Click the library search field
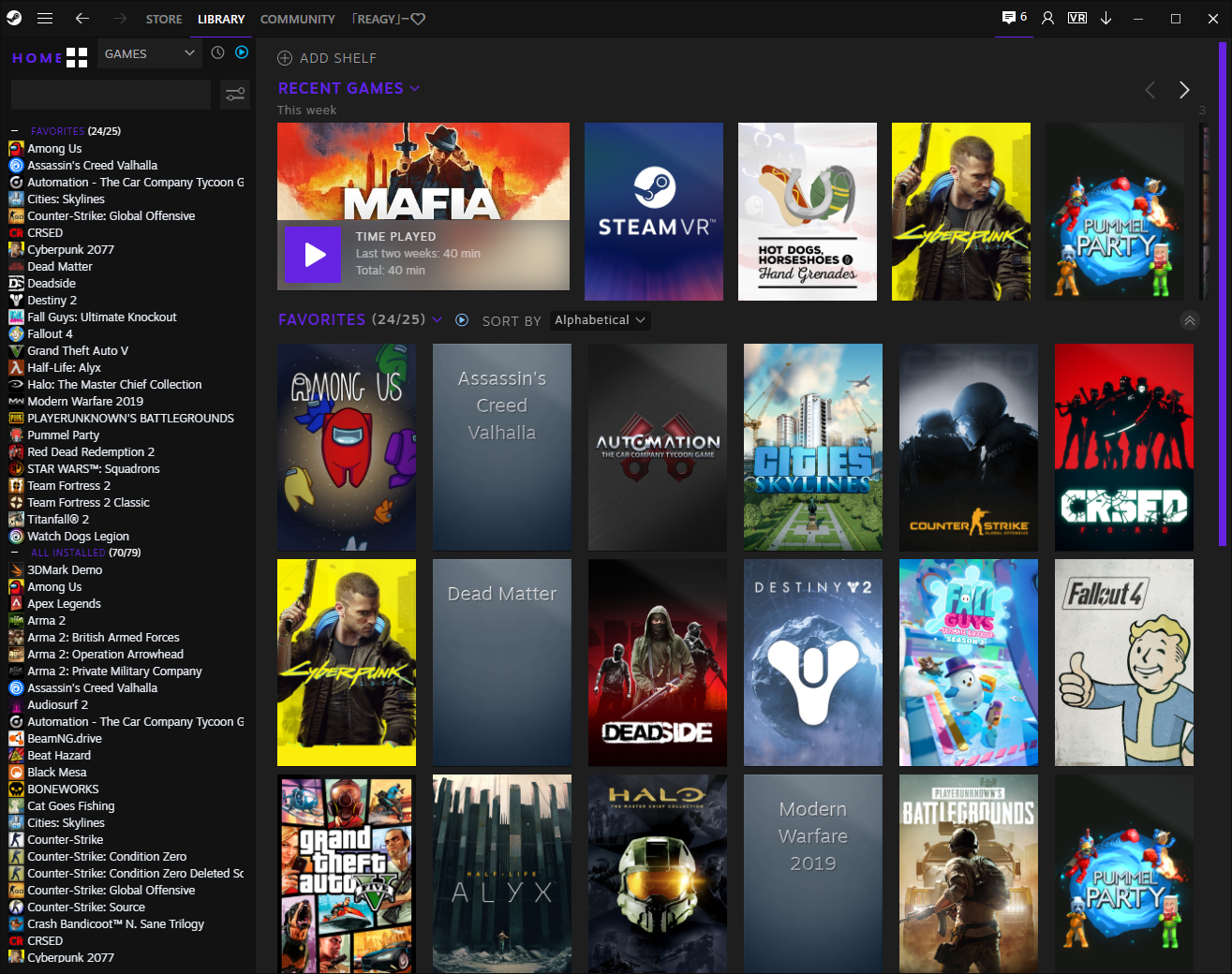This screenshot has height=974, width=1232. 111,95
